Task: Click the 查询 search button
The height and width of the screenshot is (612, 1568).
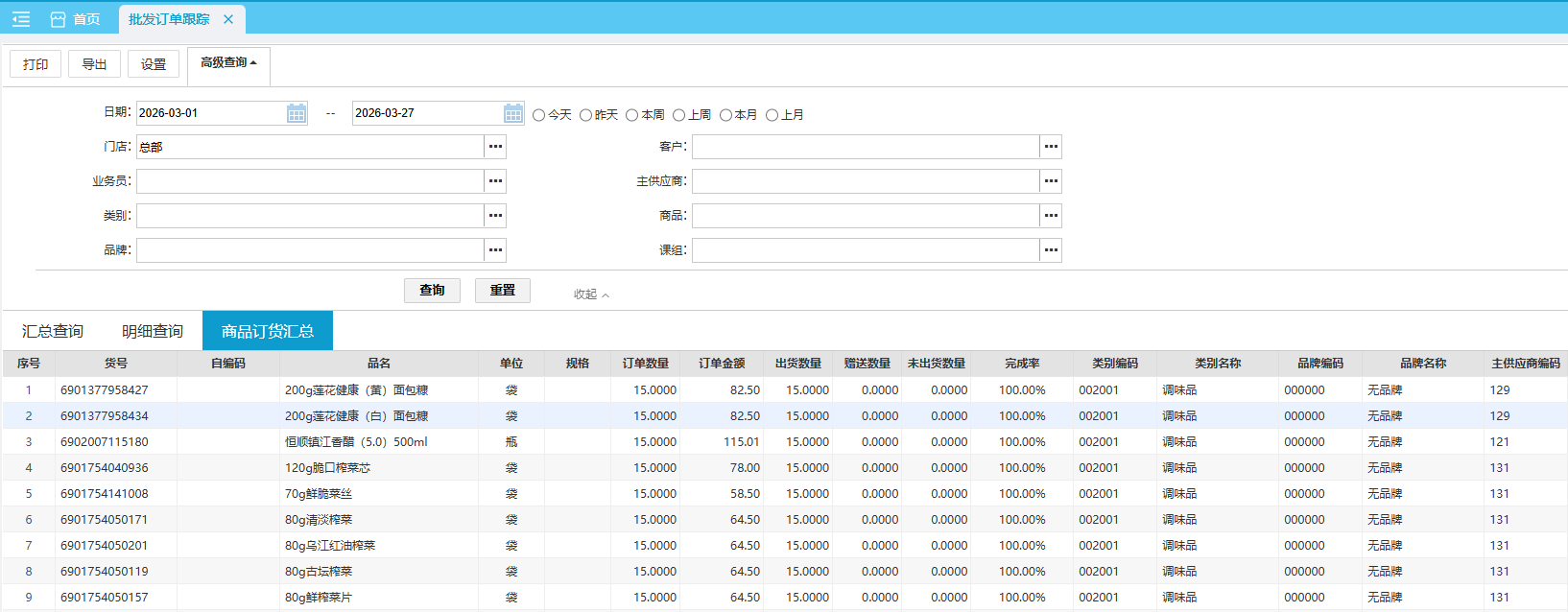Action: (x=432, y=290)
